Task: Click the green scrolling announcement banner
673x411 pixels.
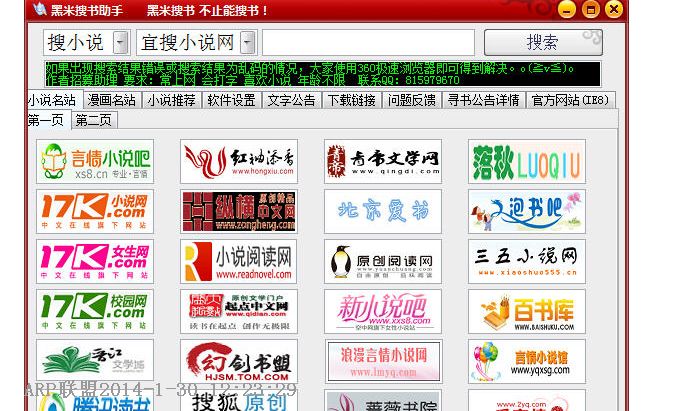Action: click(x=323, y=74)
